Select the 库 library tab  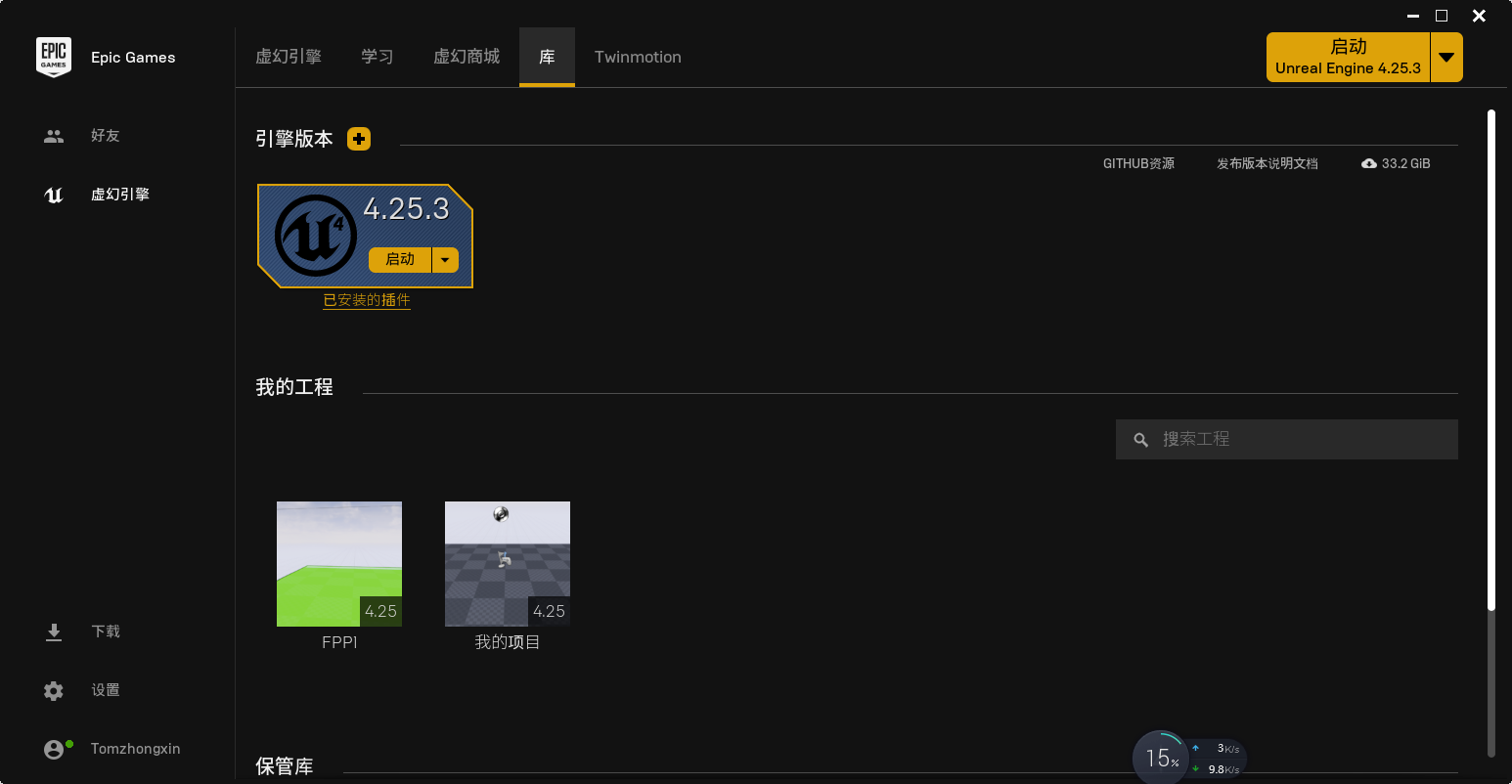547,57
